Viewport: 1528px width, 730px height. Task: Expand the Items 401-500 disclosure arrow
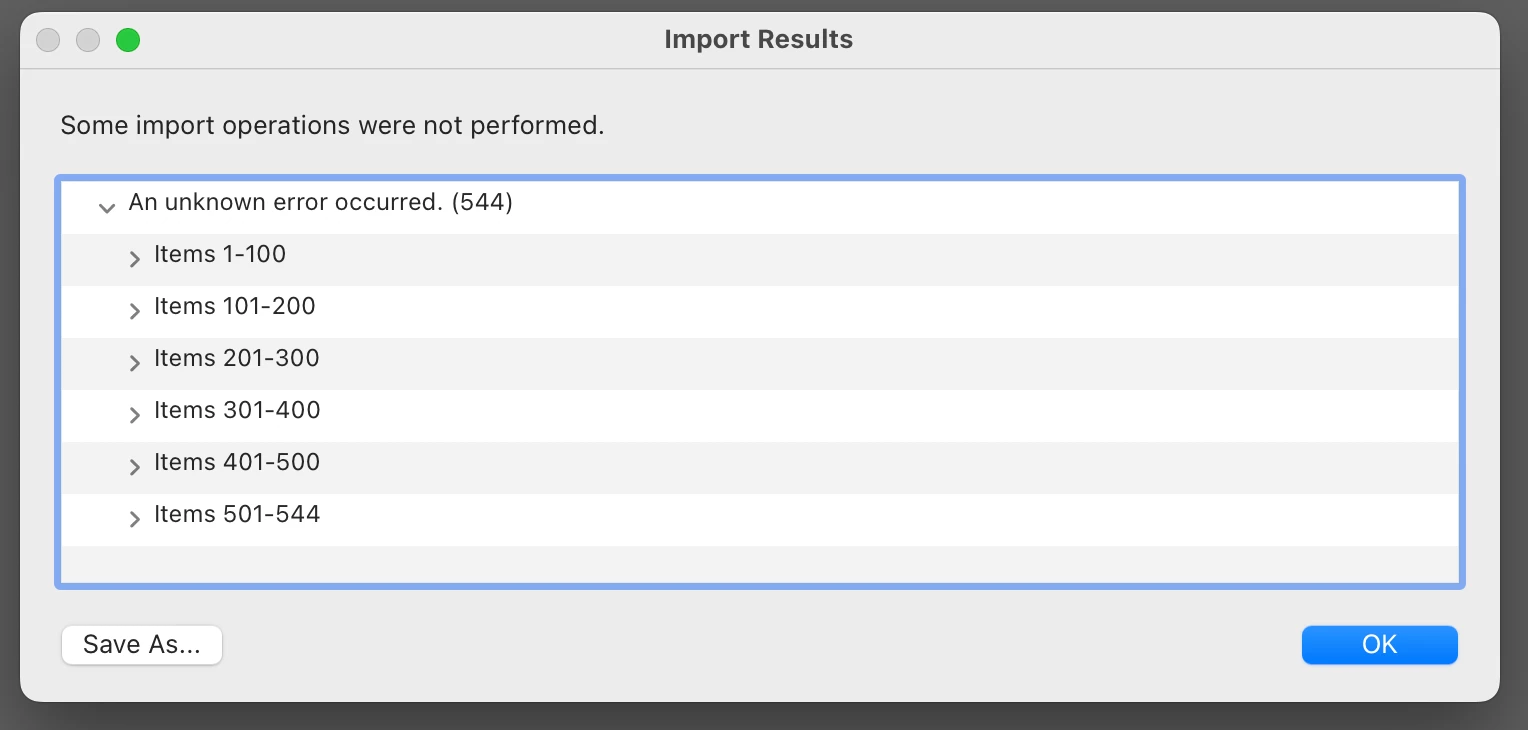click(135, 467)
